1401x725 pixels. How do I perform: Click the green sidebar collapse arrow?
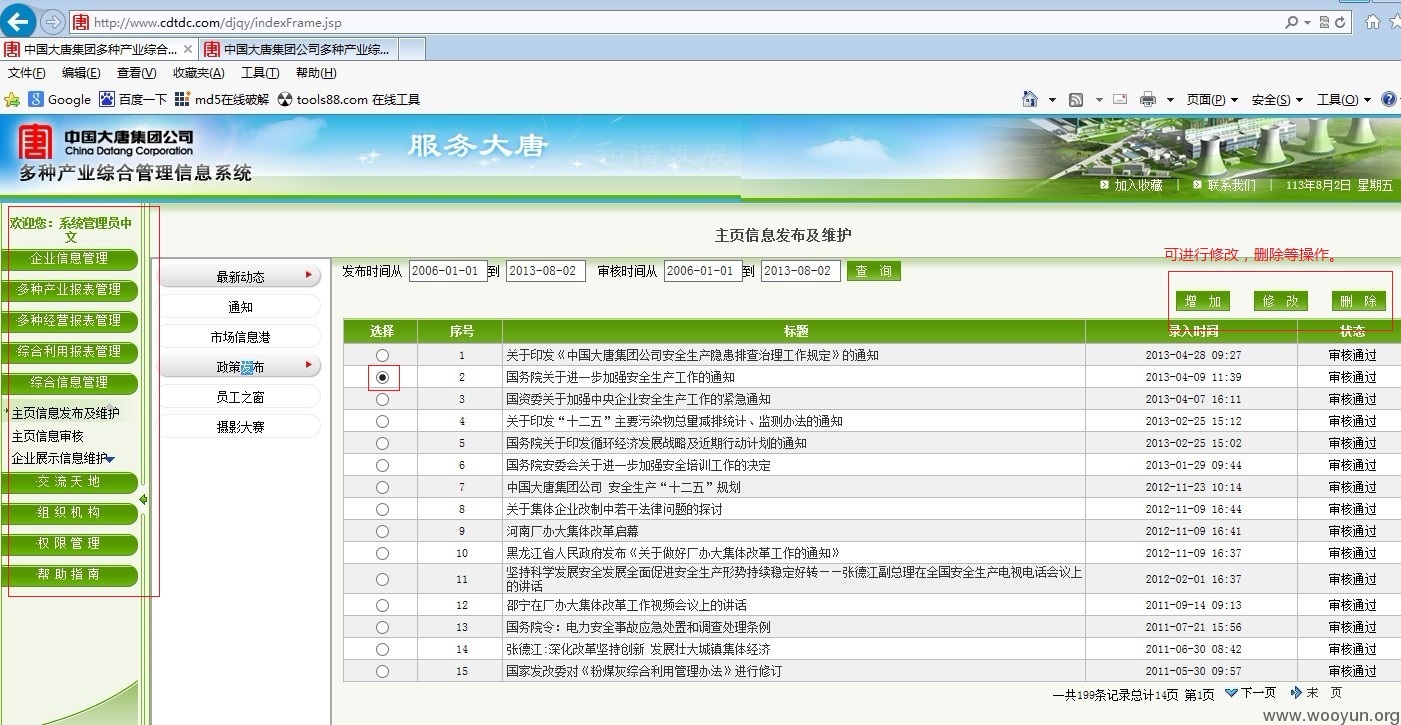[144, 499]
